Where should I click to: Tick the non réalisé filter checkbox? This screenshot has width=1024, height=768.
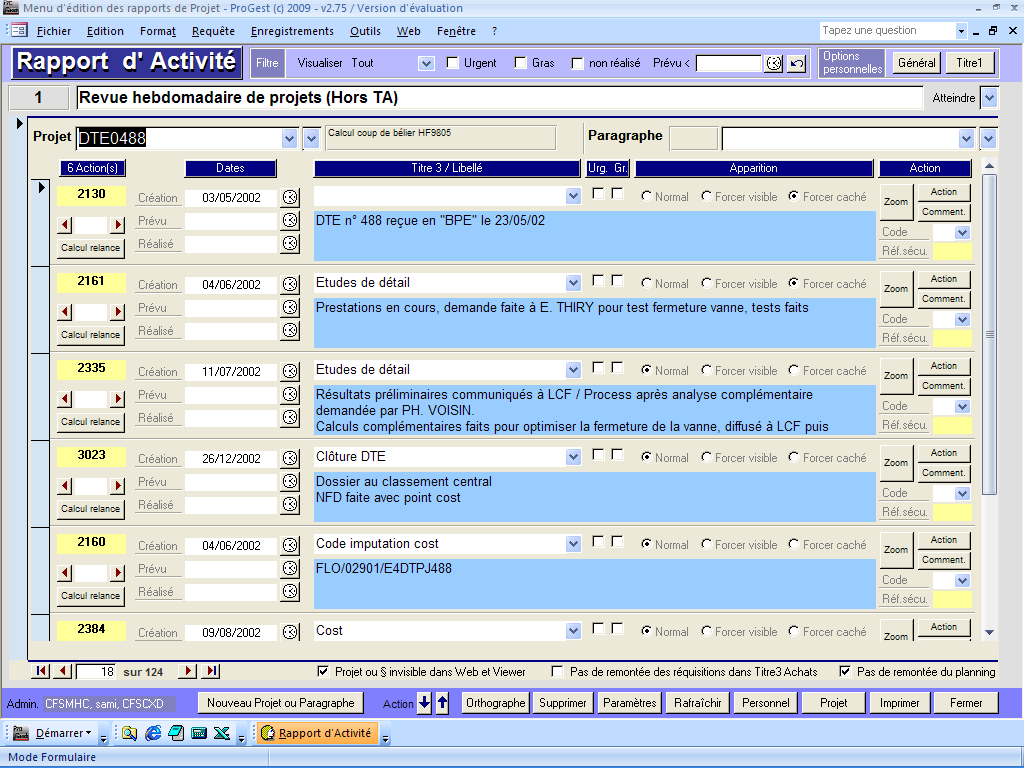click(577, 63)
